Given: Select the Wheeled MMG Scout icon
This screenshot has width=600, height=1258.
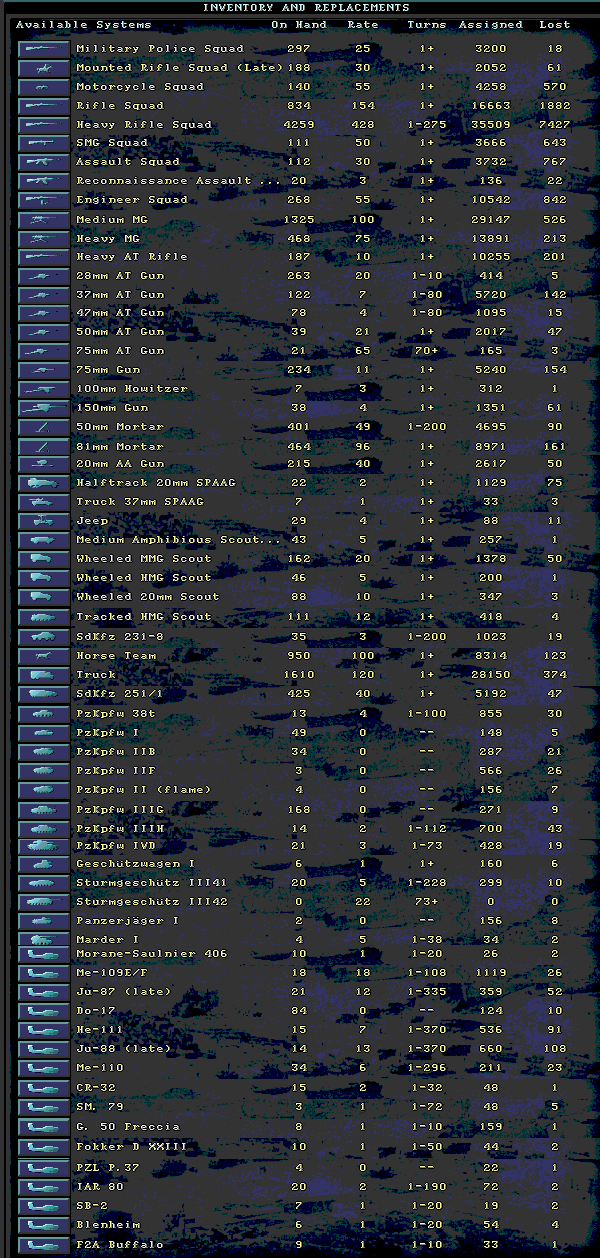Looking at the screenshot, I should coord(44,559).
